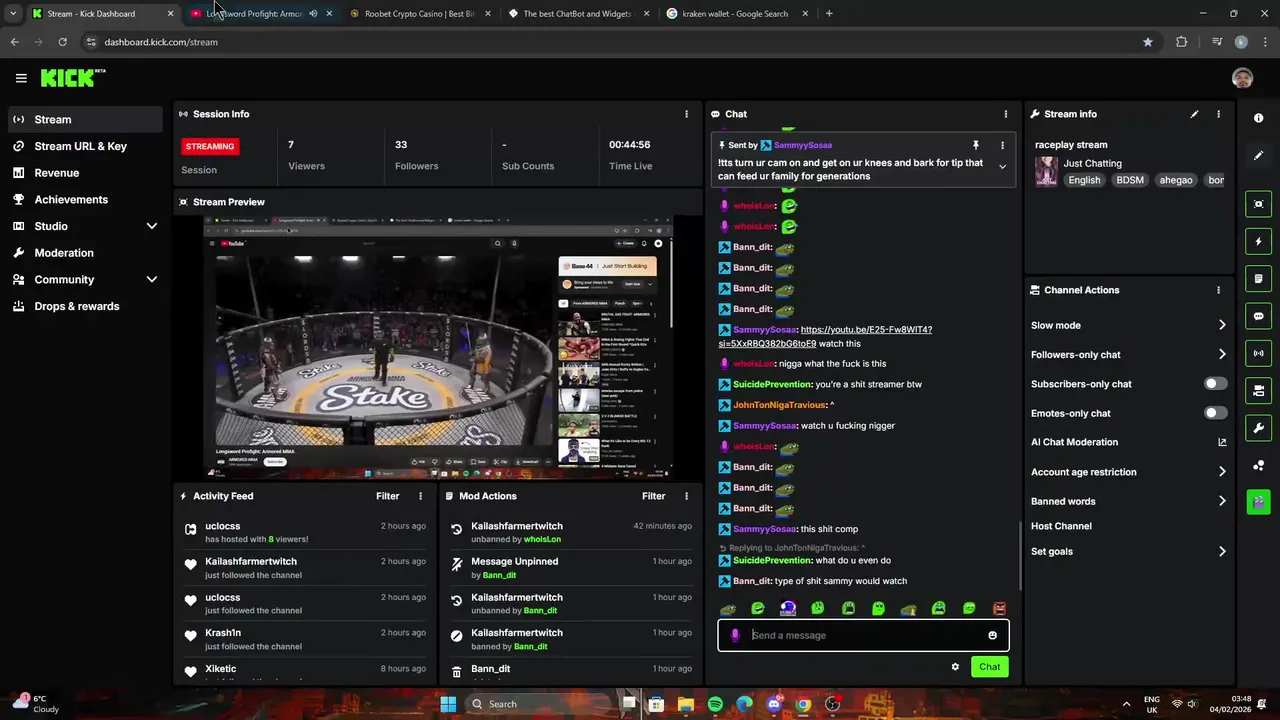Viewport: 1280px width, 720px height.
Task: Open Mod Actions Filter
Action: tap(653, 496)
